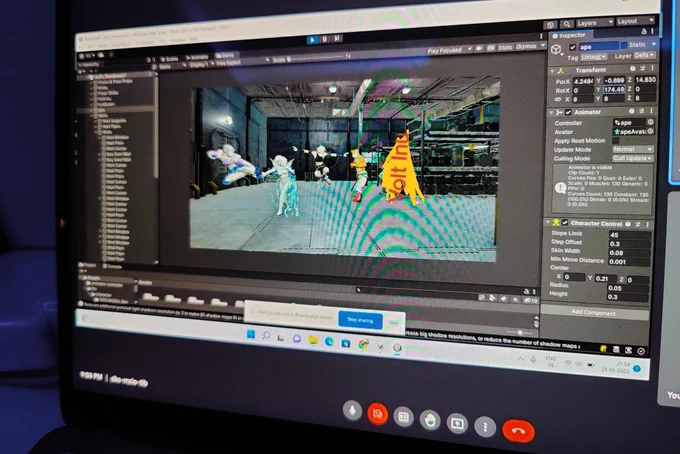680x454 pixels.
Task: Open File Explorer from the taskbar
Action: (x=313, y=340)
